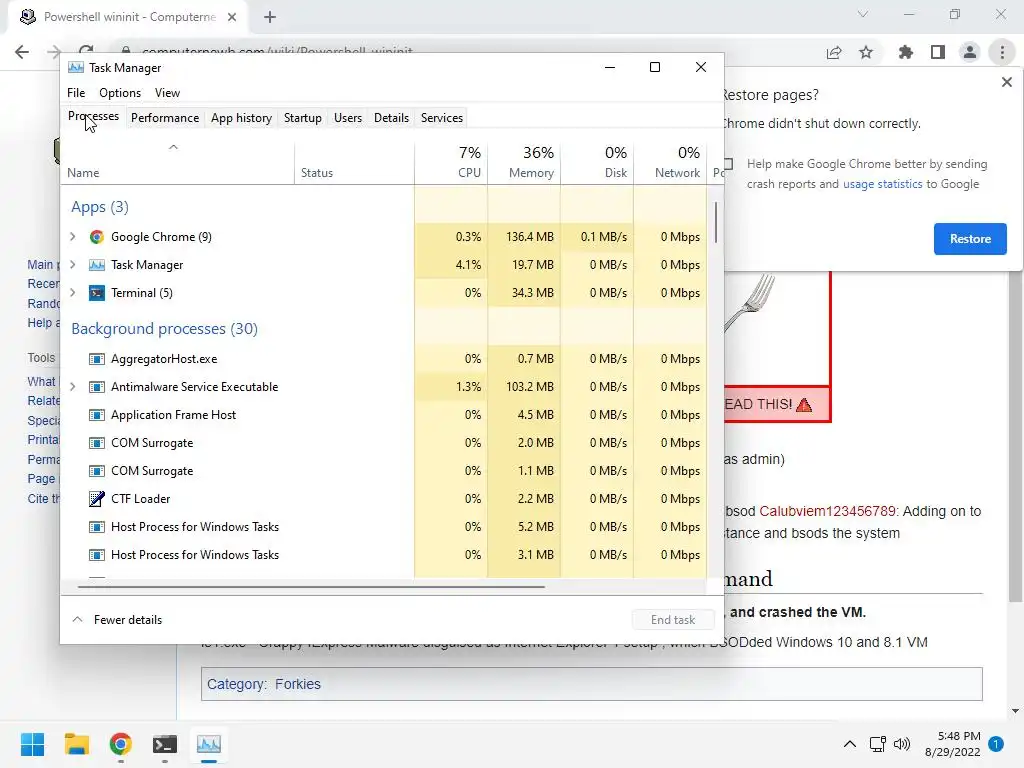The image size is (1024, 768).
Task: Open the usage statistics link
Action: point(882,184)
